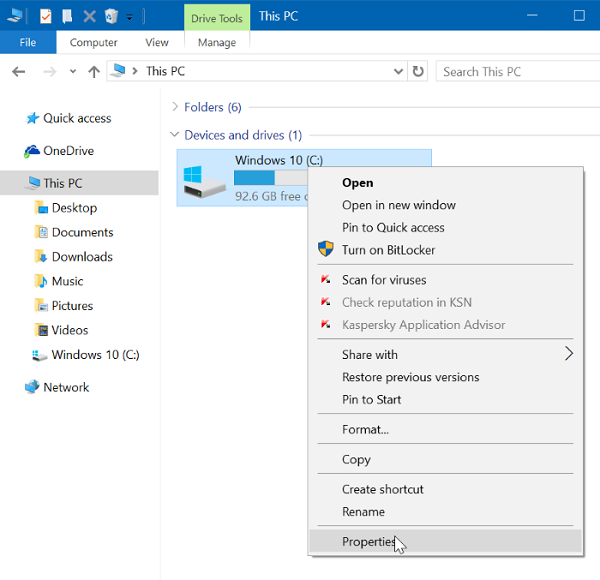Open the File menu tab
Image resolution: width=600 pixels, height=580 pixels.
(28, 43)
